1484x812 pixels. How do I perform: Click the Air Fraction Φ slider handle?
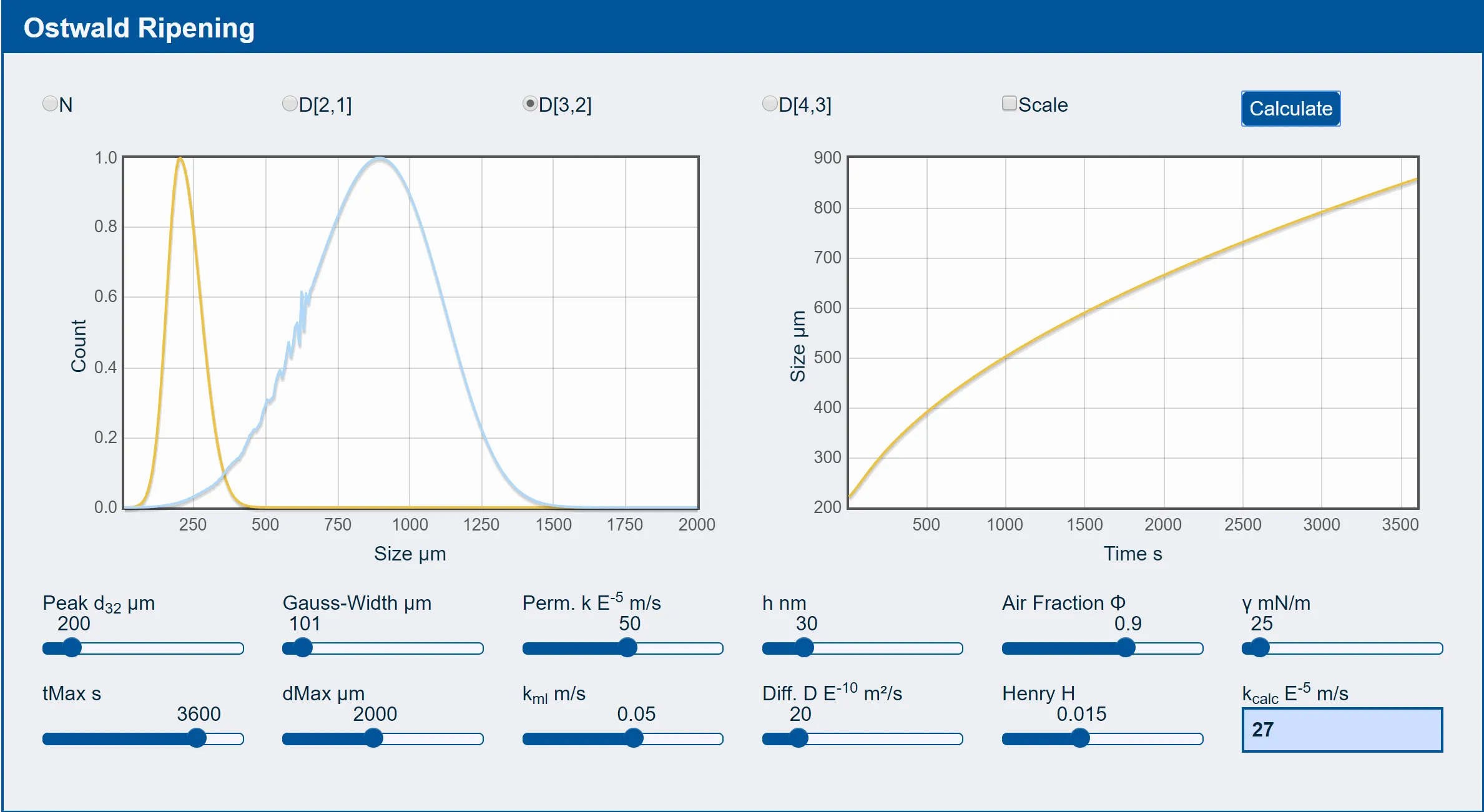coord(1126,648)
